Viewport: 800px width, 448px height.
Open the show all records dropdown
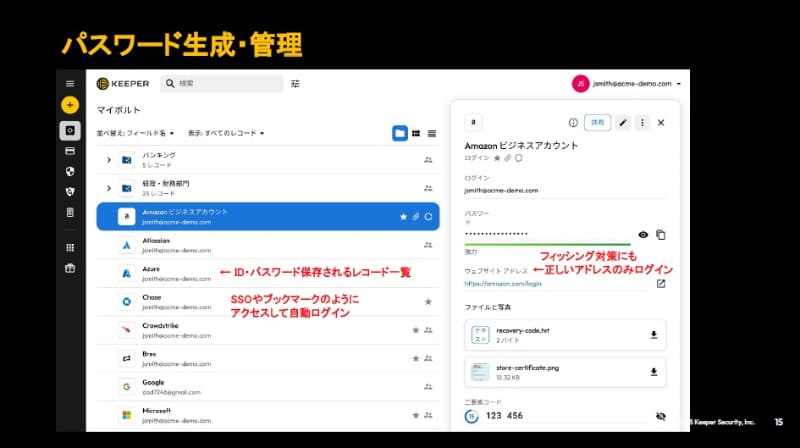point(226,133)
